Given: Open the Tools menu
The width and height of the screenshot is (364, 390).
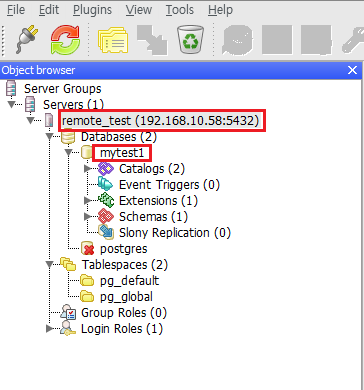Looking at the screenshot, I should point(180,10).
